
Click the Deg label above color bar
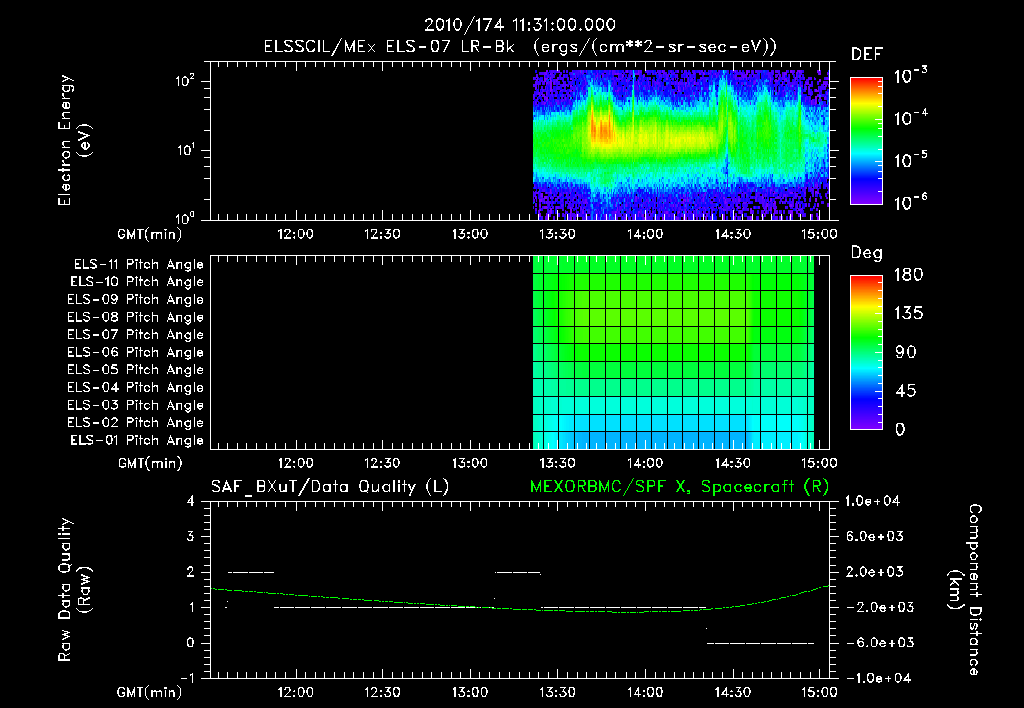[x=866, y=253]
